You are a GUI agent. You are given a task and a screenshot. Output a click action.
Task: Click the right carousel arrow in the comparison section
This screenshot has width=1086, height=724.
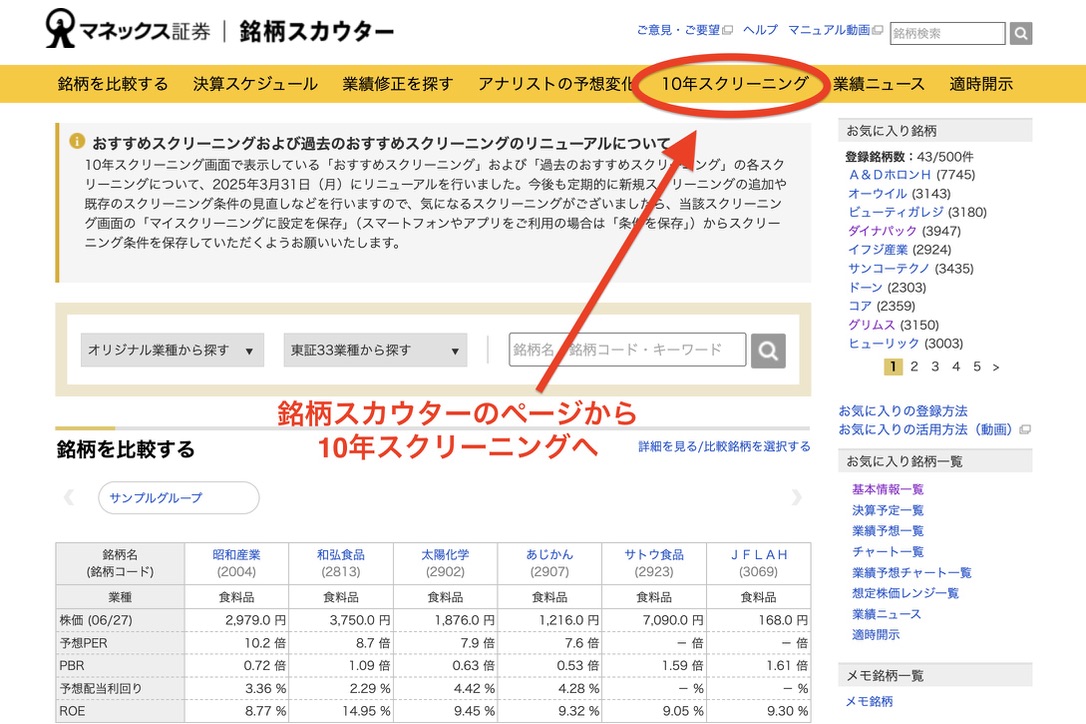(796, 497)
